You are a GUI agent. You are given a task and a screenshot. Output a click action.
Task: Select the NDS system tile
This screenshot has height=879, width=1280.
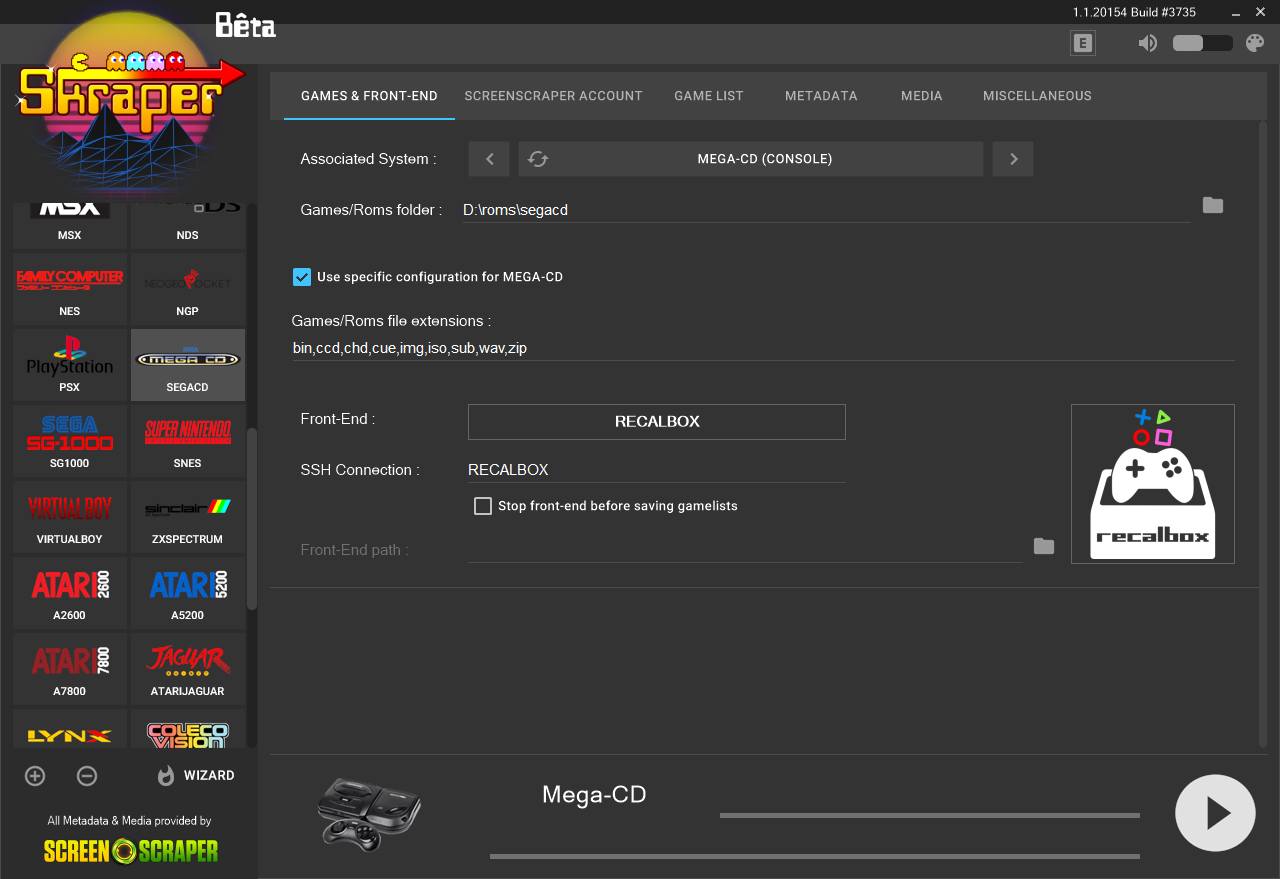tap(188, 224)
